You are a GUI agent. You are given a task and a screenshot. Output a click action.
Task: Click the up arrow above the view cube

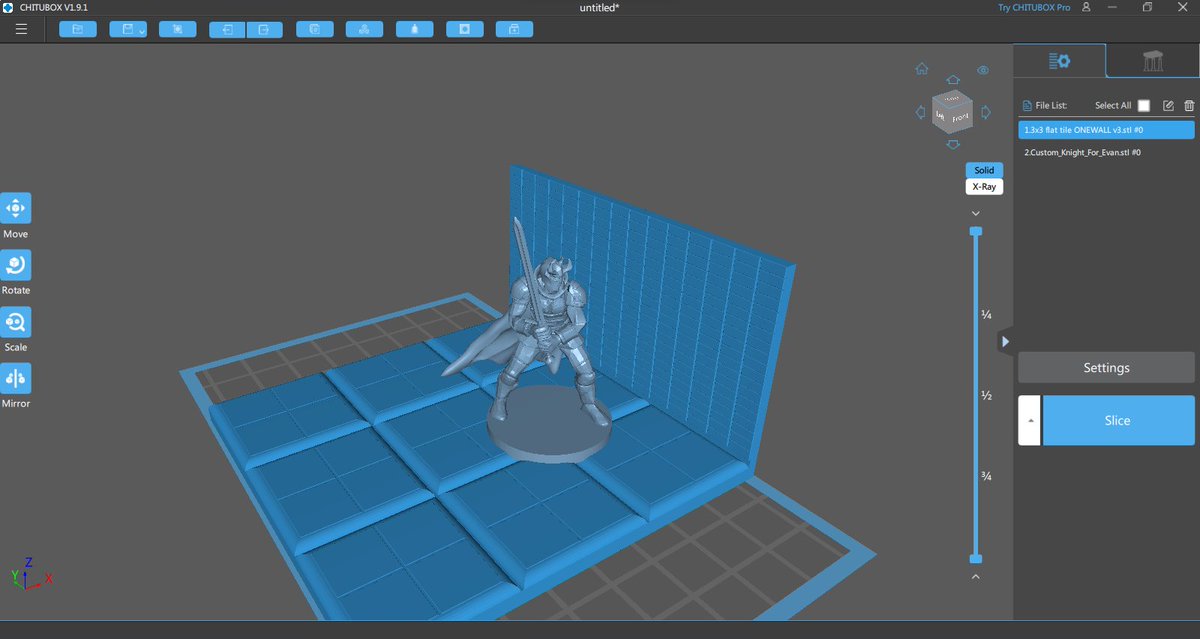point(953,80)
